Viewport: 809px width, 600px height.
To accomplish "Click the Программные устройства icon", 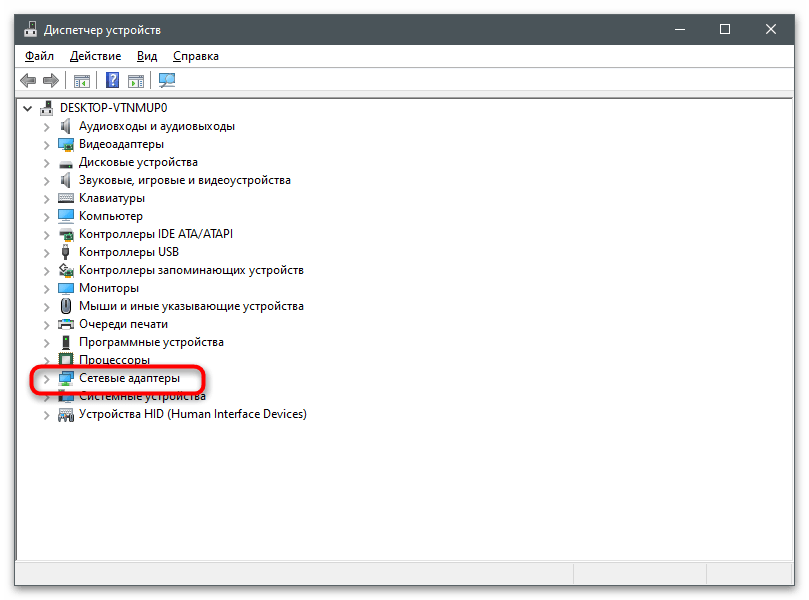I will (x=66, y=342).
